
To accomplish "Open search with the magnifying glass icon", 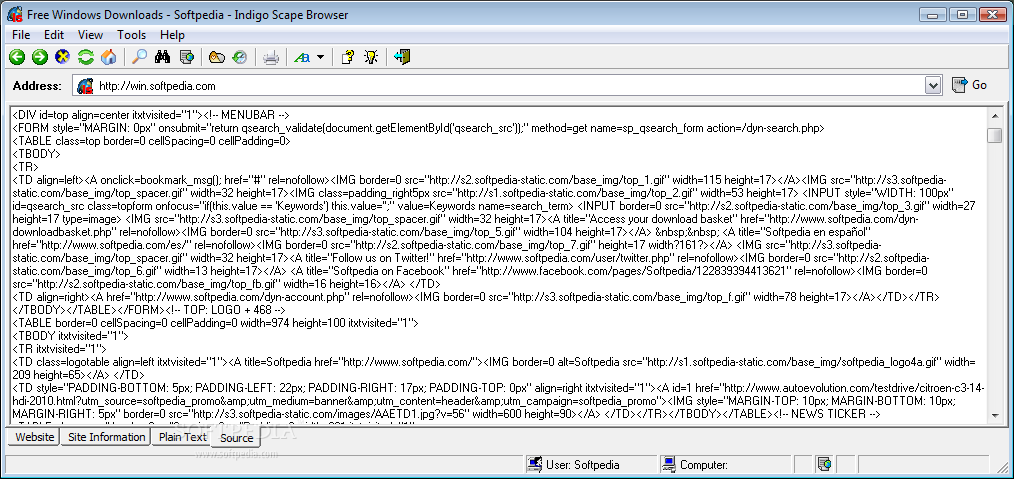I will click(139, 58).
